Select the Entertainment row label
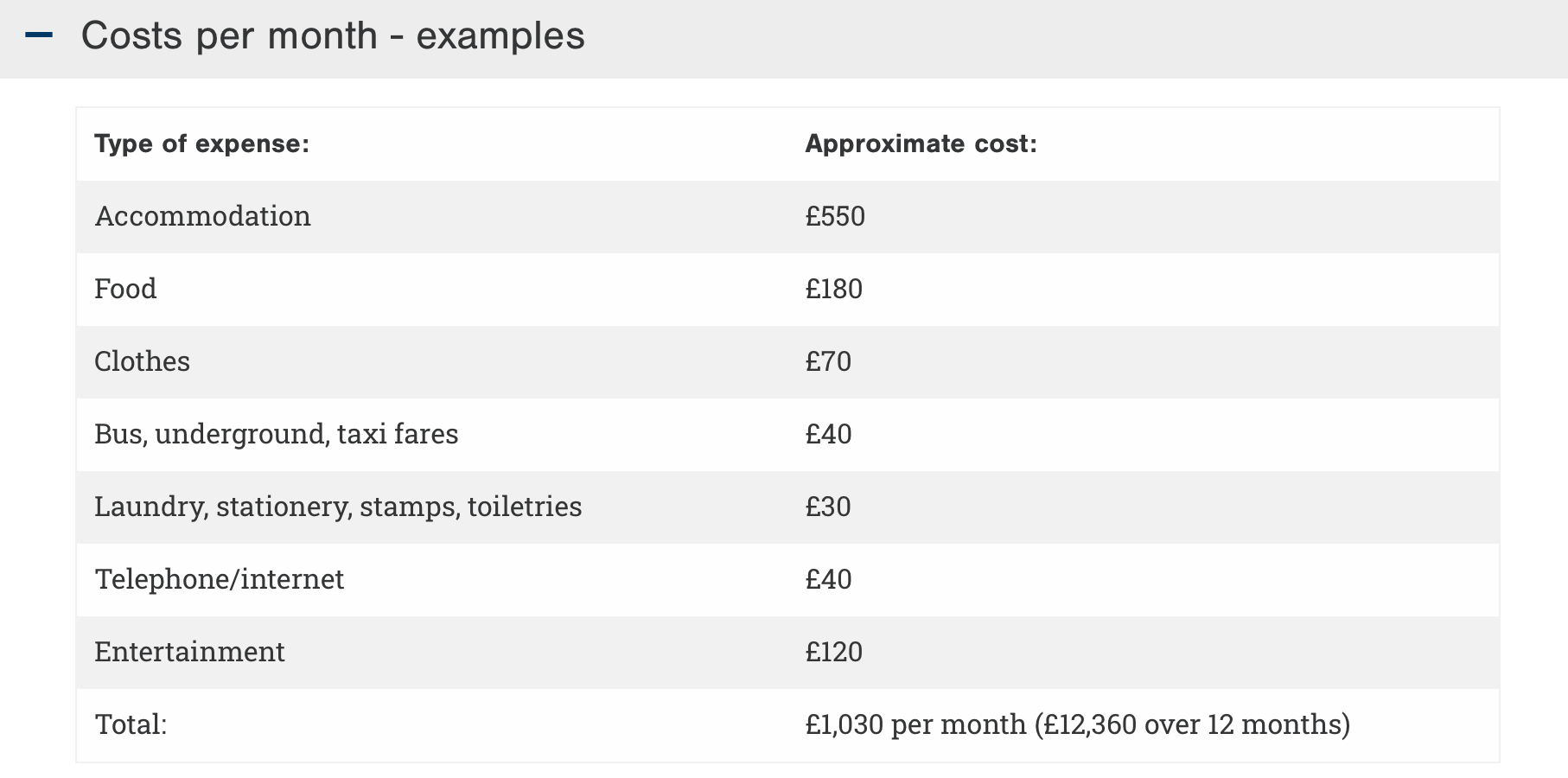Screen dimensions: 1568x778 coord(189,652)
